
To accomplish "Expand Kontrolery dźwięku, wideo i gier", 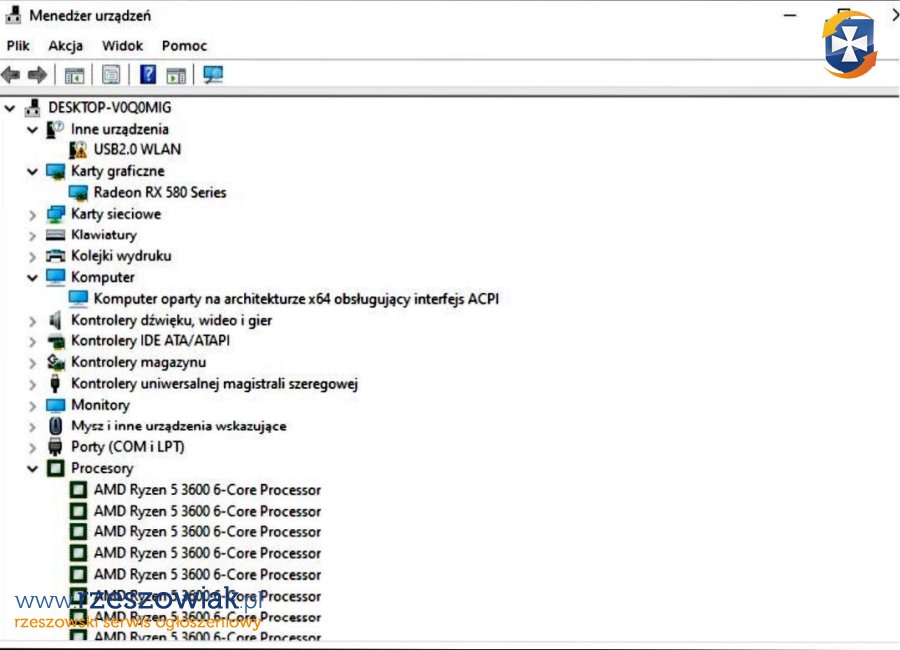I will 33,321.
